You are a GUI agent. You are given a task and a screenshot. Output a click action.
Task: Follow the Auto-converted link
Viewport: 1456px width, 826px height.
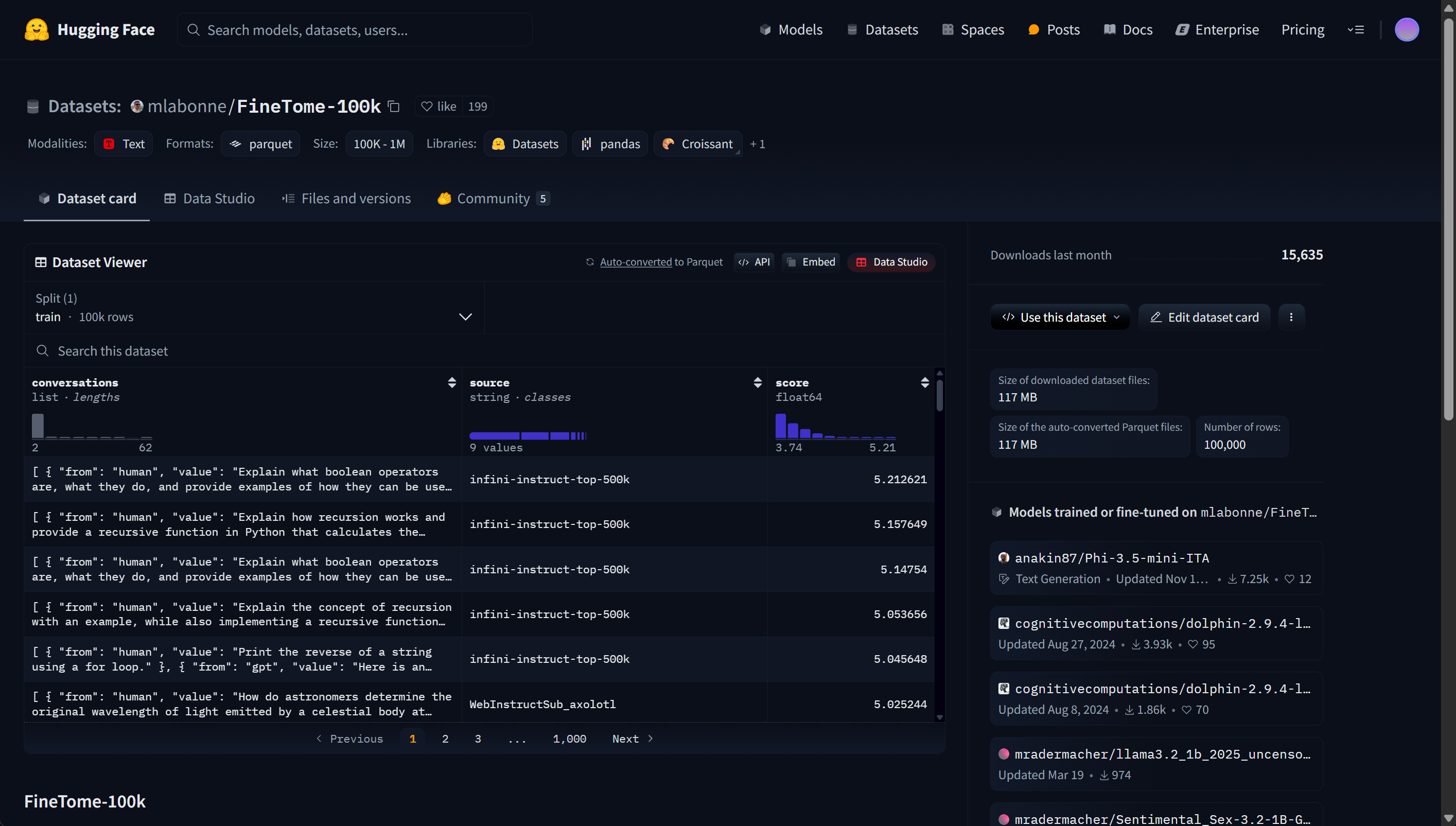(x=635, y=262)
